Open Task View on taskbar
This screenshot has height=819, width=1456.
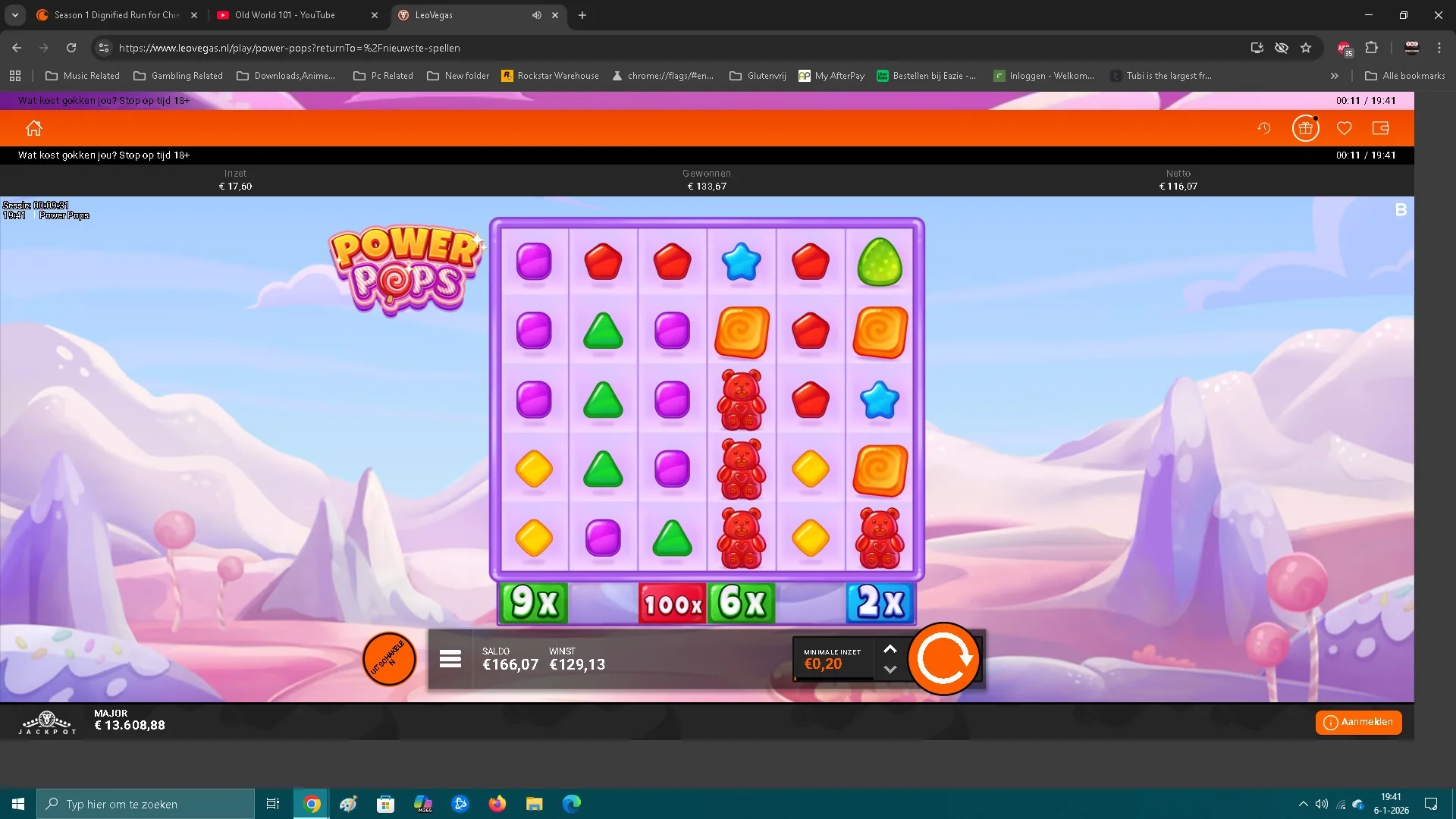pyautogui.click(x=273, y=804)
